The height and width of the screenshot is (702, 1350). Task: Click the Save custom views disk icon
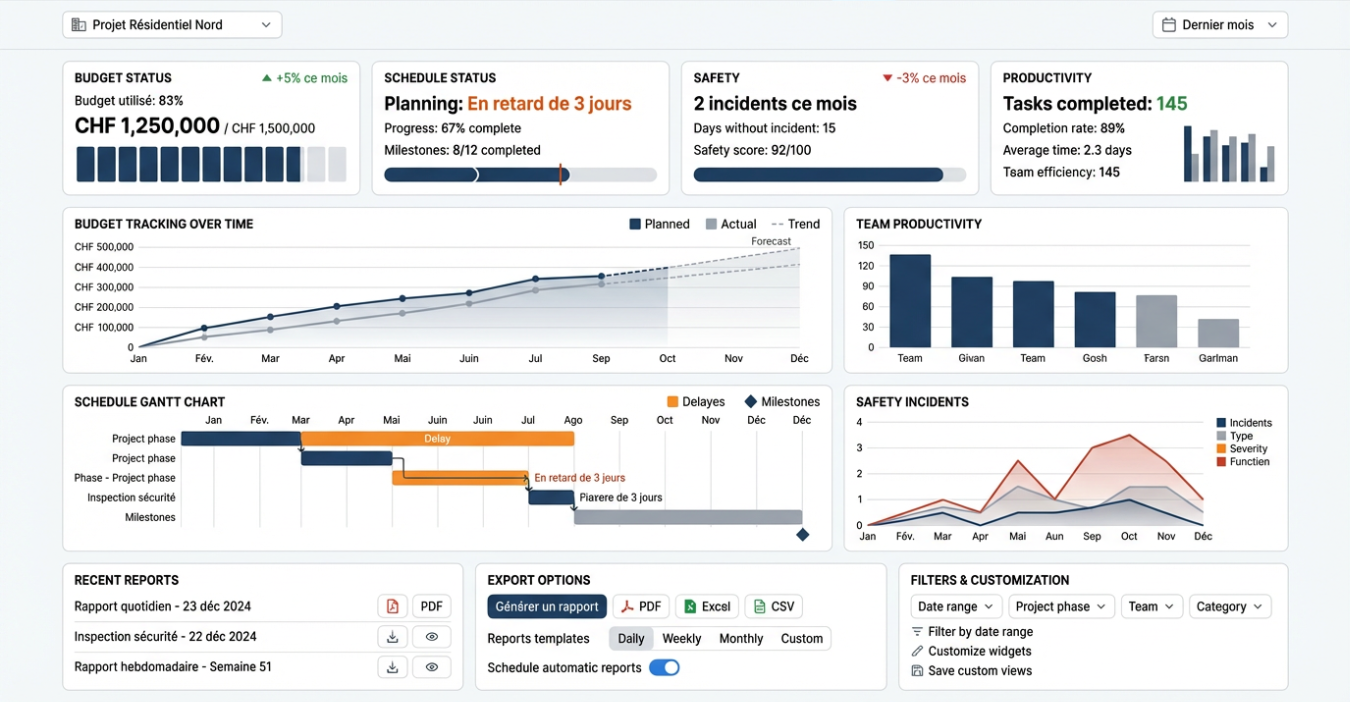click(x=917, y=671)
